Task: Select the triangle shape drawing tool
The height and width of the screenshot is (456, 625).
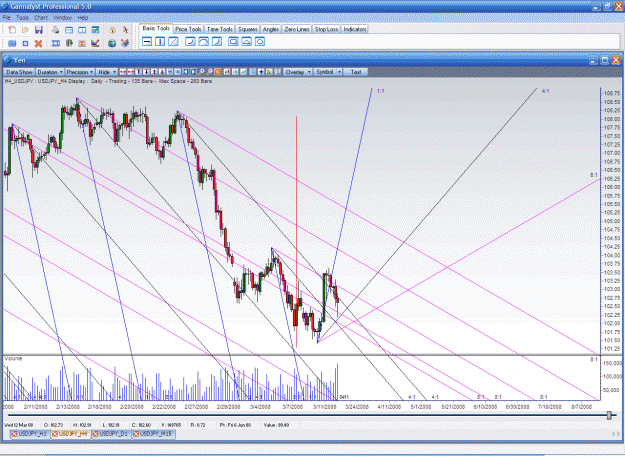Action: tap(246, 41)
